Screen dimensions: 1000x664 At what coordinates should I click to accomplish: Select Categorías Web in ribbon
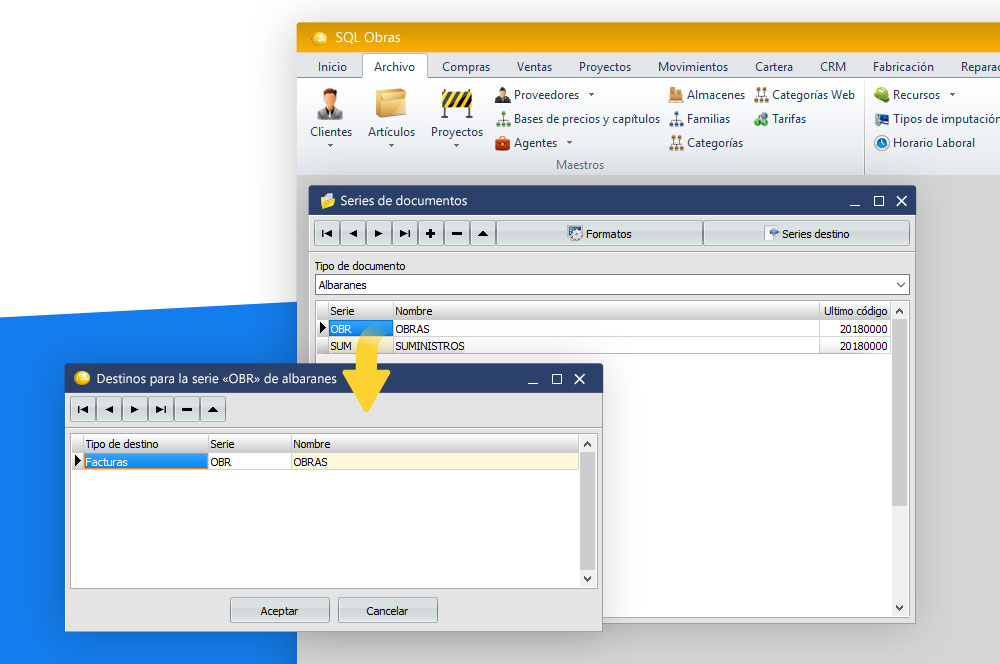pos(804,95)
